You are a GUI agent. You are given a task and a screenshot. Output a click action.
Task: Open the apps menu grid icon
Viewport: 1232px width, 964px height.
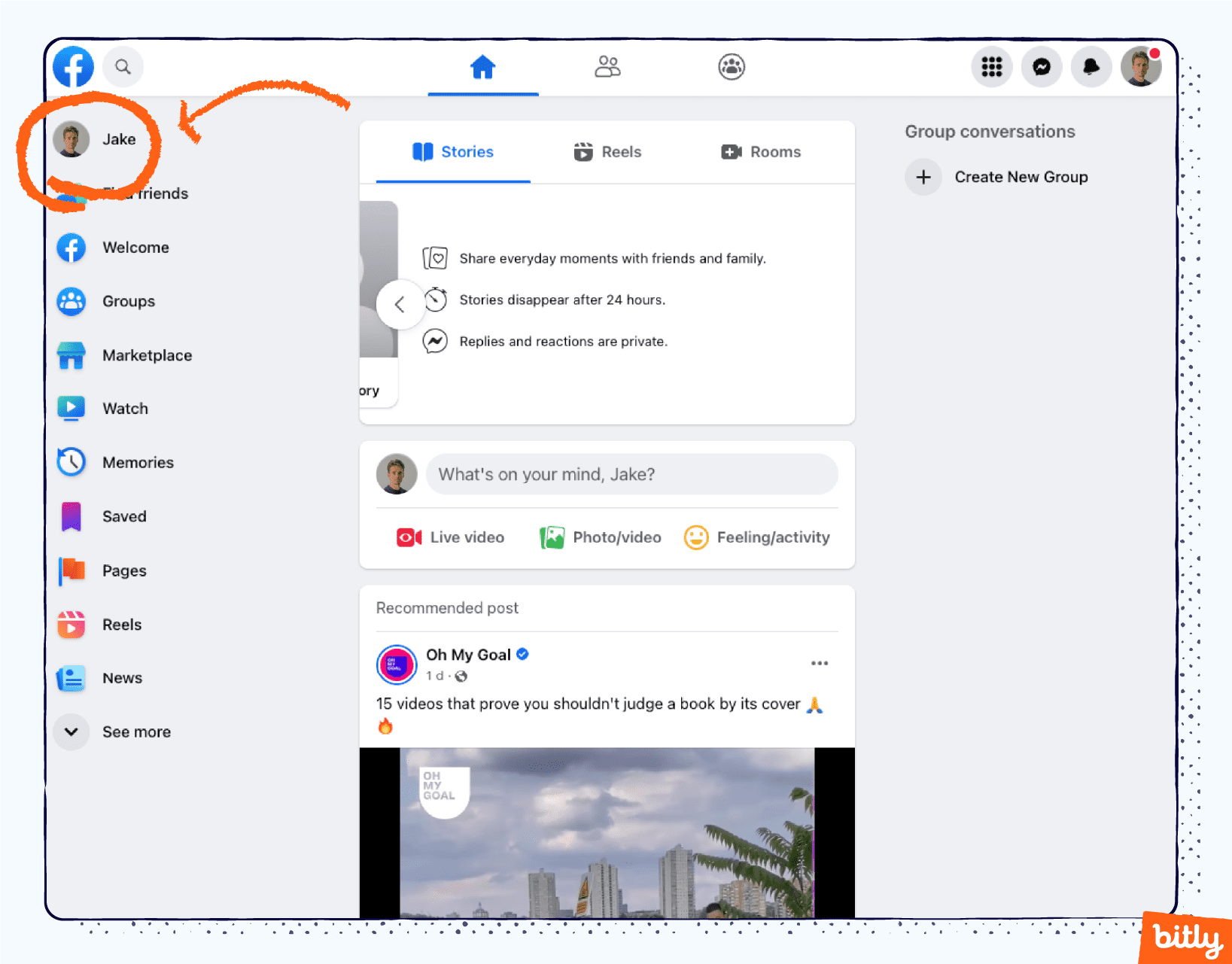991,67
